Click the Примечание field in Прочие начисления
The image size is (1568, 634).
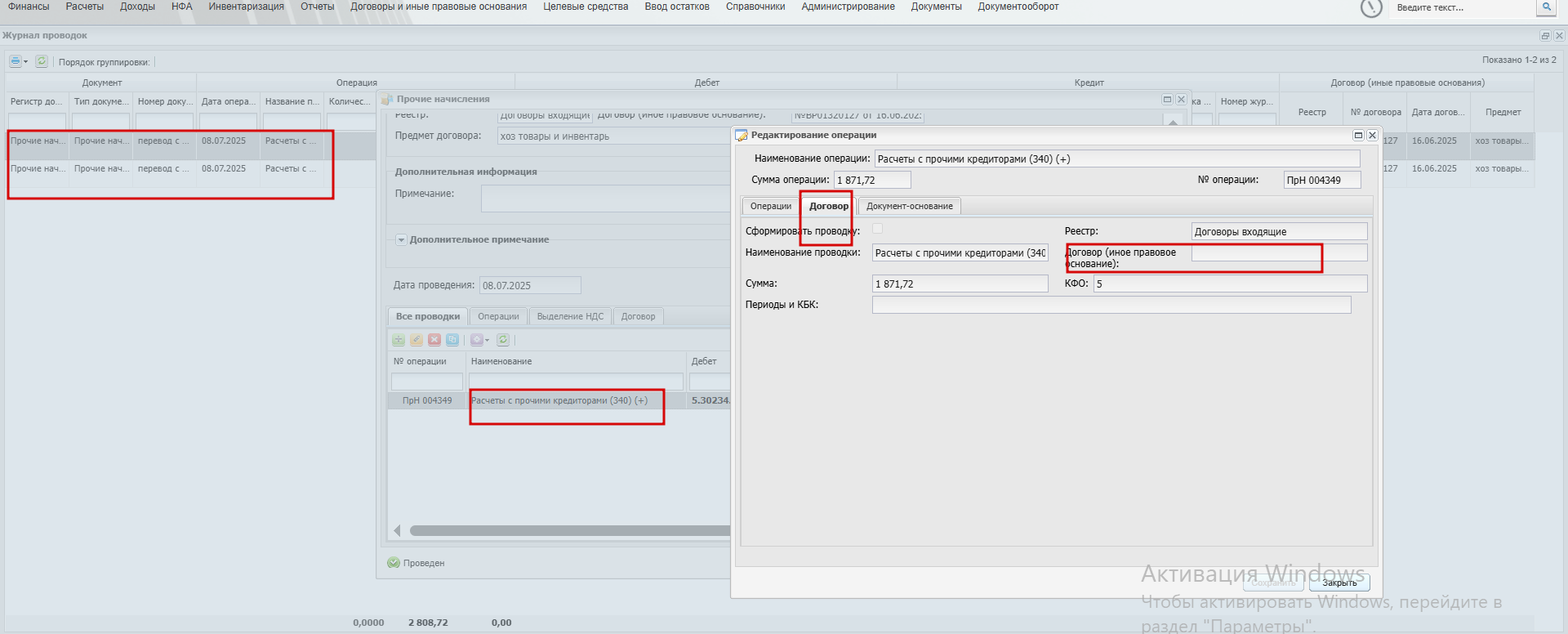pos(606,199)
